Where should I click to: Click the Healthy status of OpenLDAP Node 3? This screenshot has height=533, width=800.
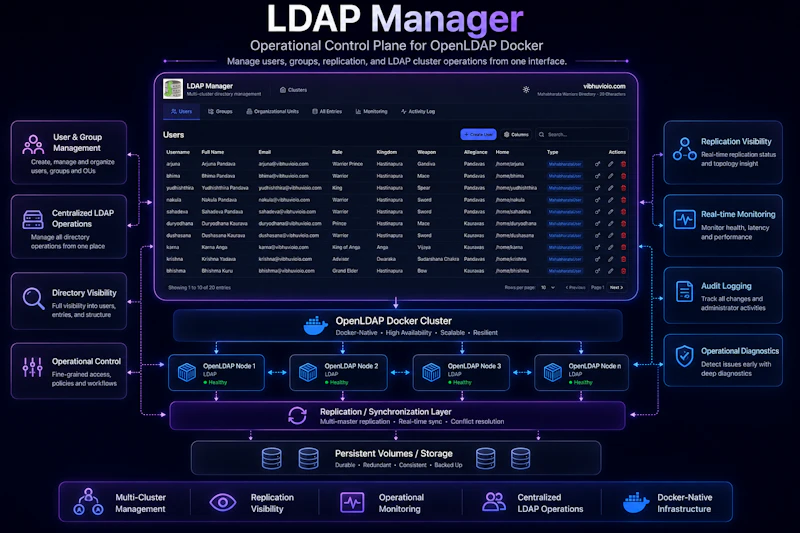(x=460, y=383)
